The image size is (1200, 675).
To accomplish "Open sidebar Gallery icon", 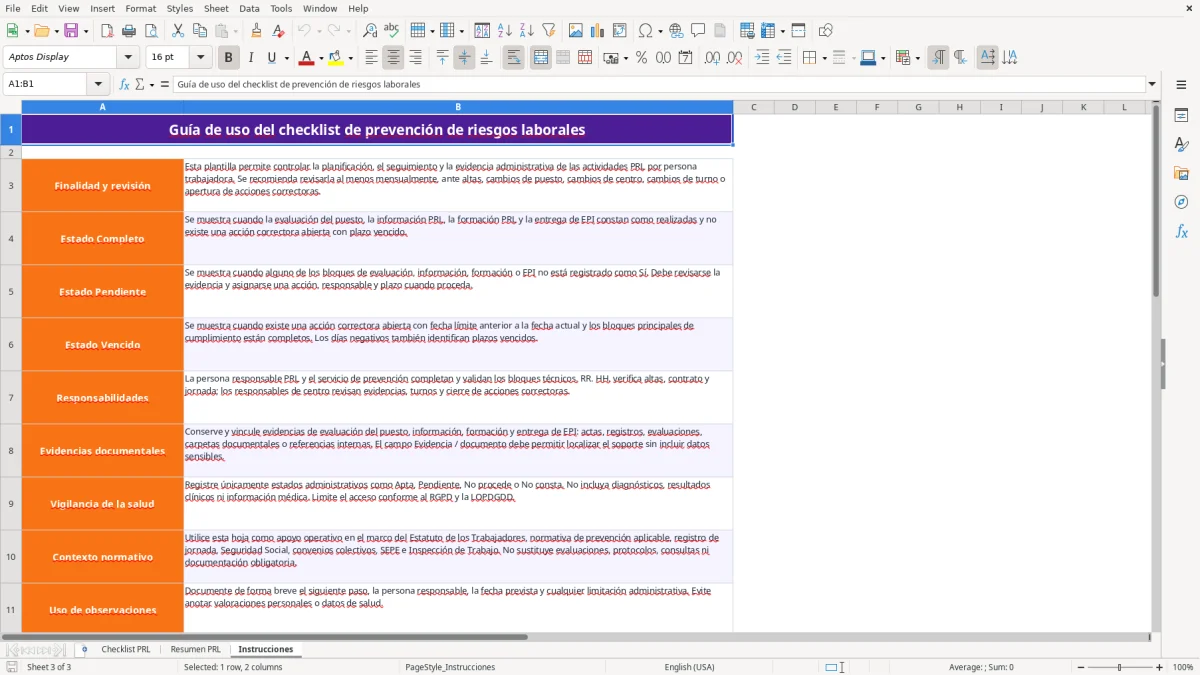I will pyautogui.click(x=1181, y=174).
